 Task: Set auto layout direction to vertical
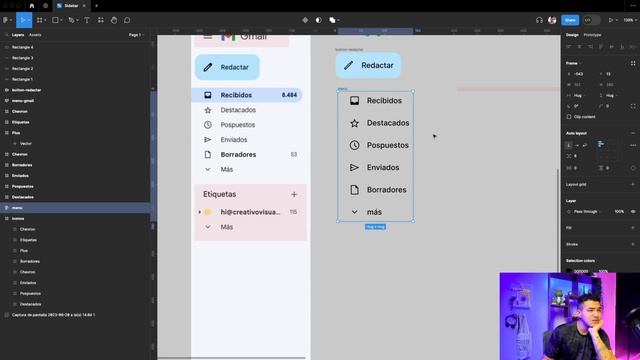(569, 145)
